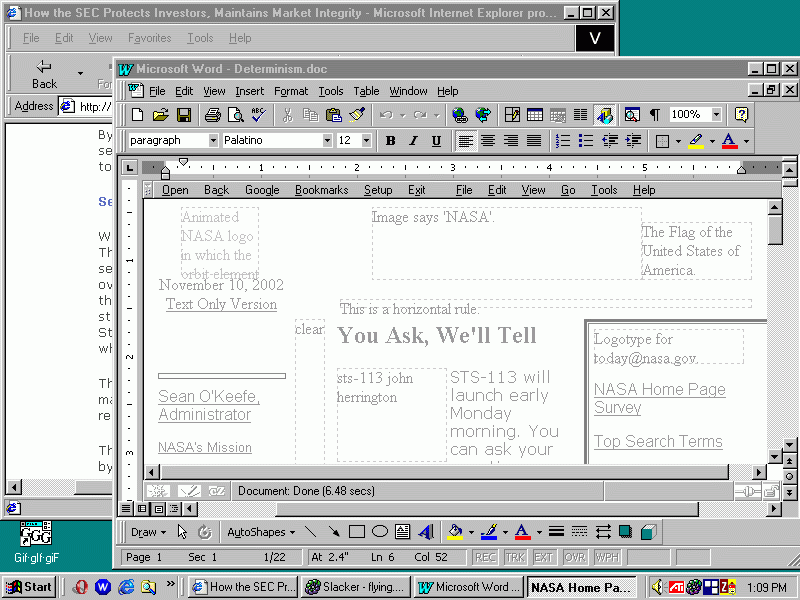Follow the NASA Home Page Survey link
Screen dimensions: 800x600
coord(660,398)
